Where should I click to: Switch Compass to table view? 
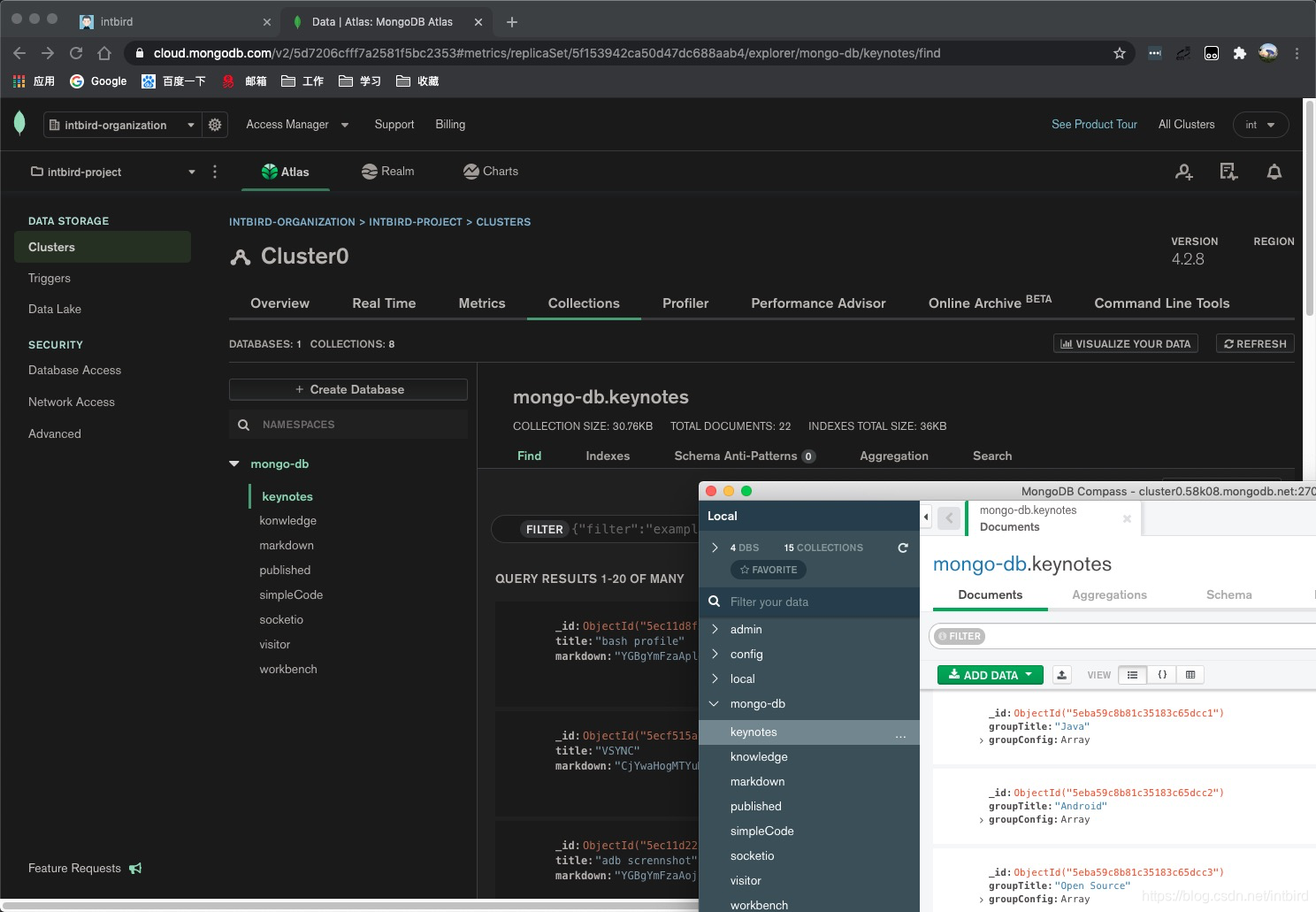(1190, 675)
